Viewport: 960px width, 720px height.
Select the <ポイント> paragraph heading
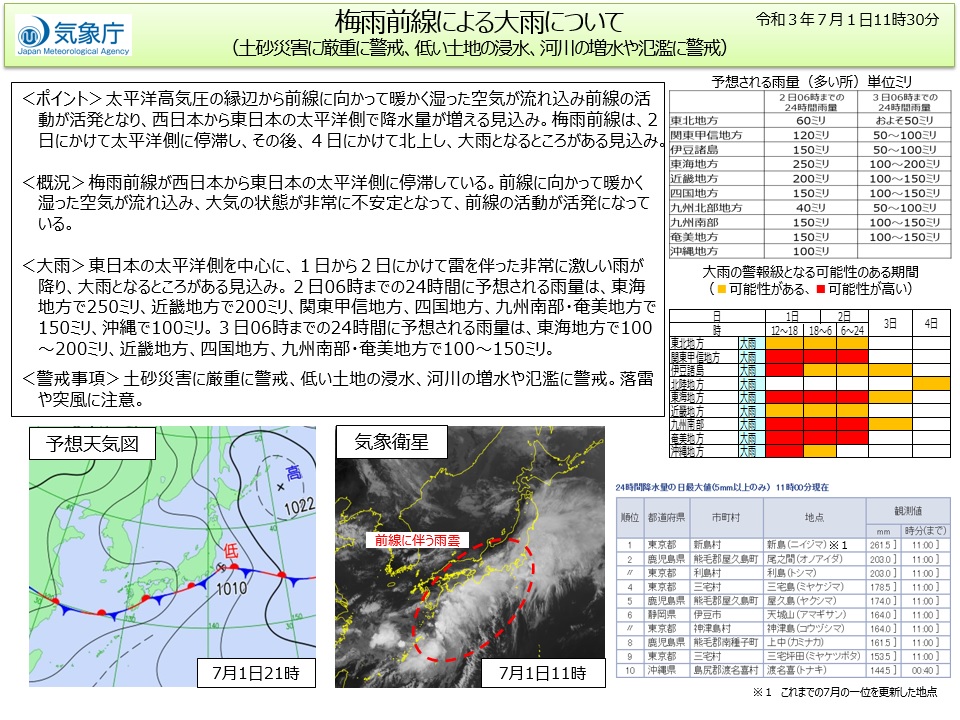pyautogui.click(x=61, y=99)
